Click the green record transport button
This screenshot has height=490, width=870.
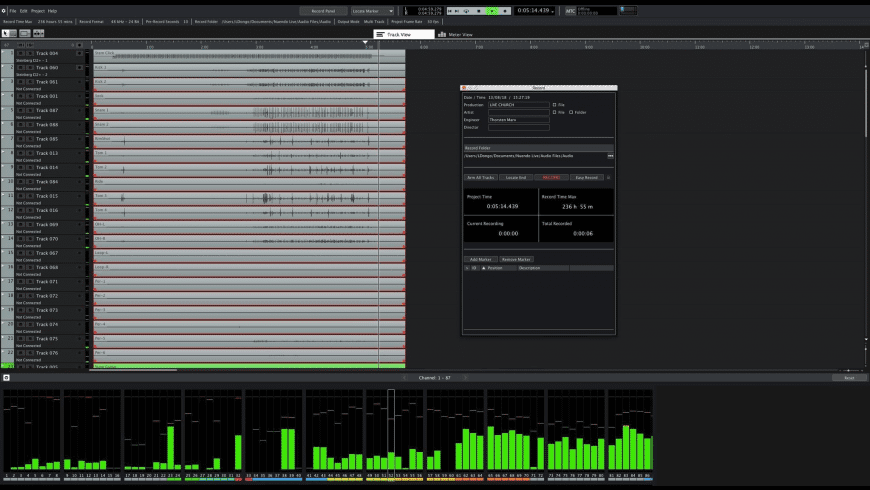[x=491, y=10]
